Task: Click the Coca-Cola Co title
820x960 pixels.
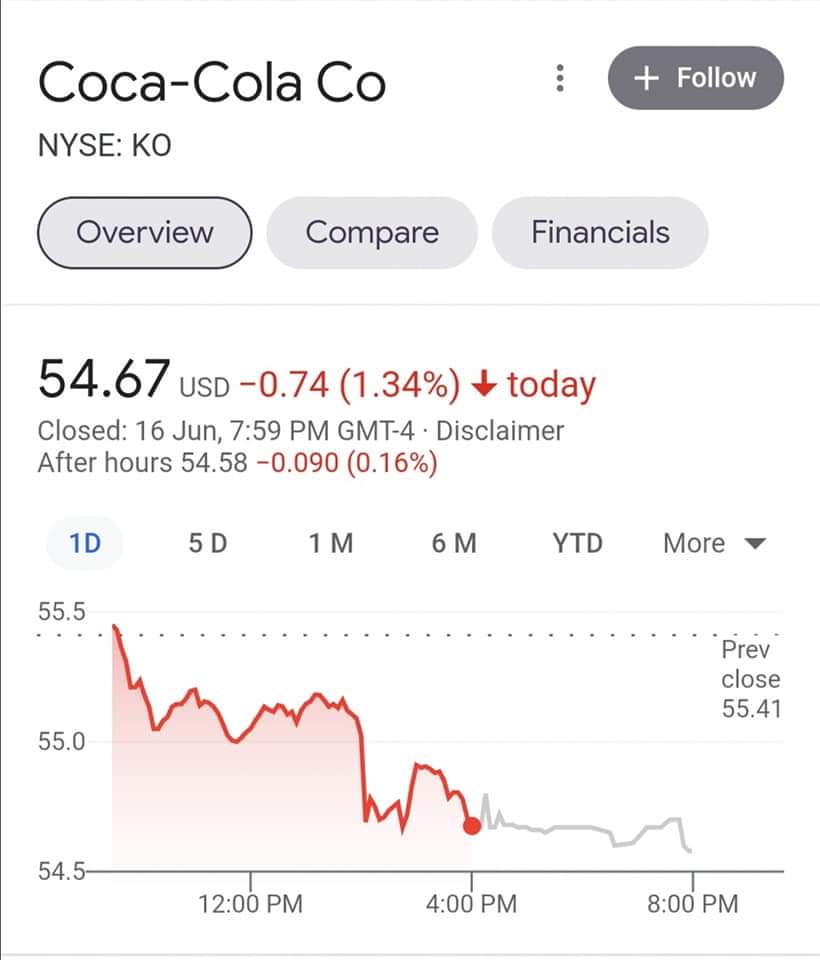Action: point(211,82)
